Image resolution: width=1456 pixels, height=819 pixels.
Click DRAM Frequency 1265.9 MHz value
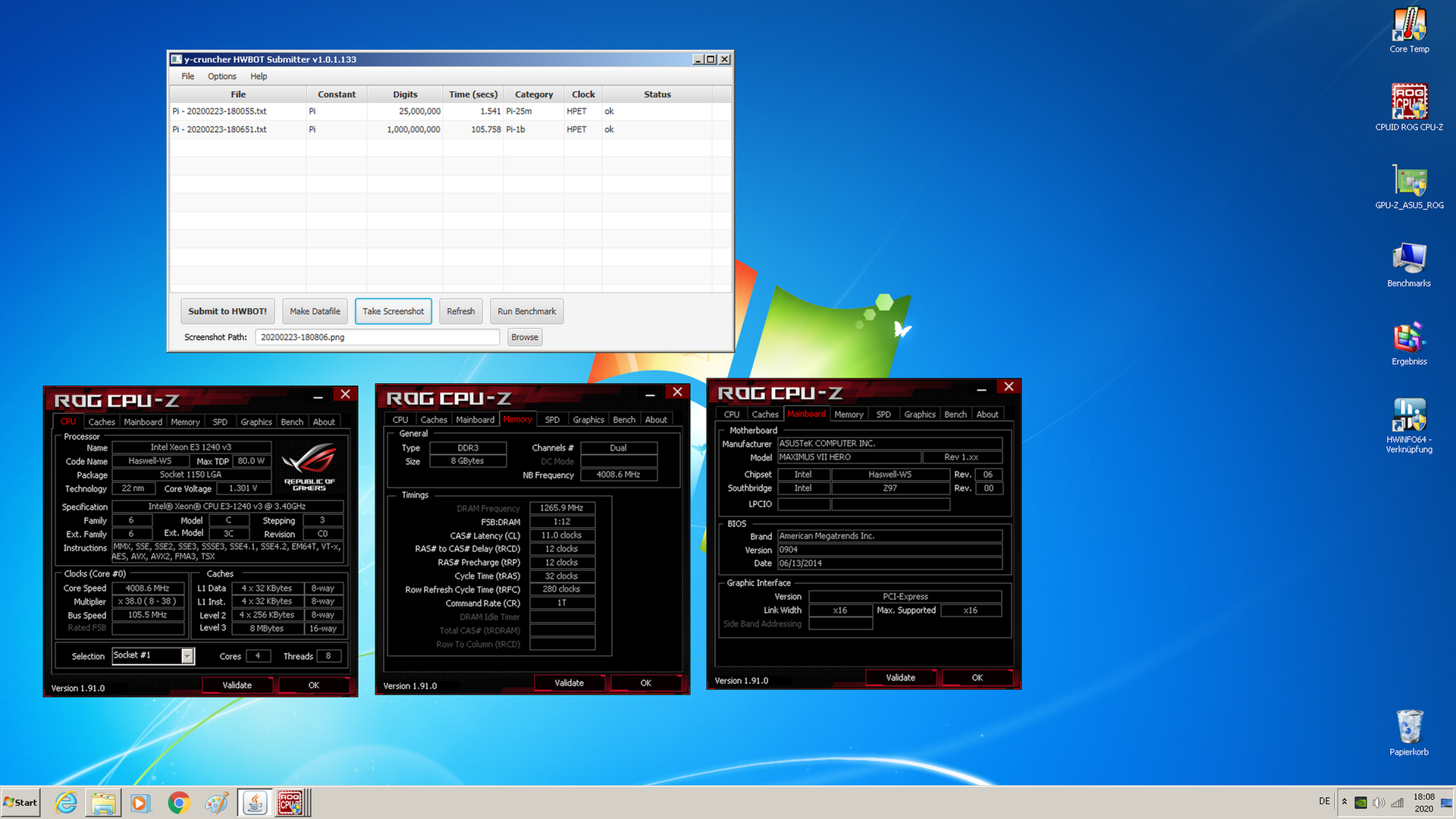tap(562, 507)
